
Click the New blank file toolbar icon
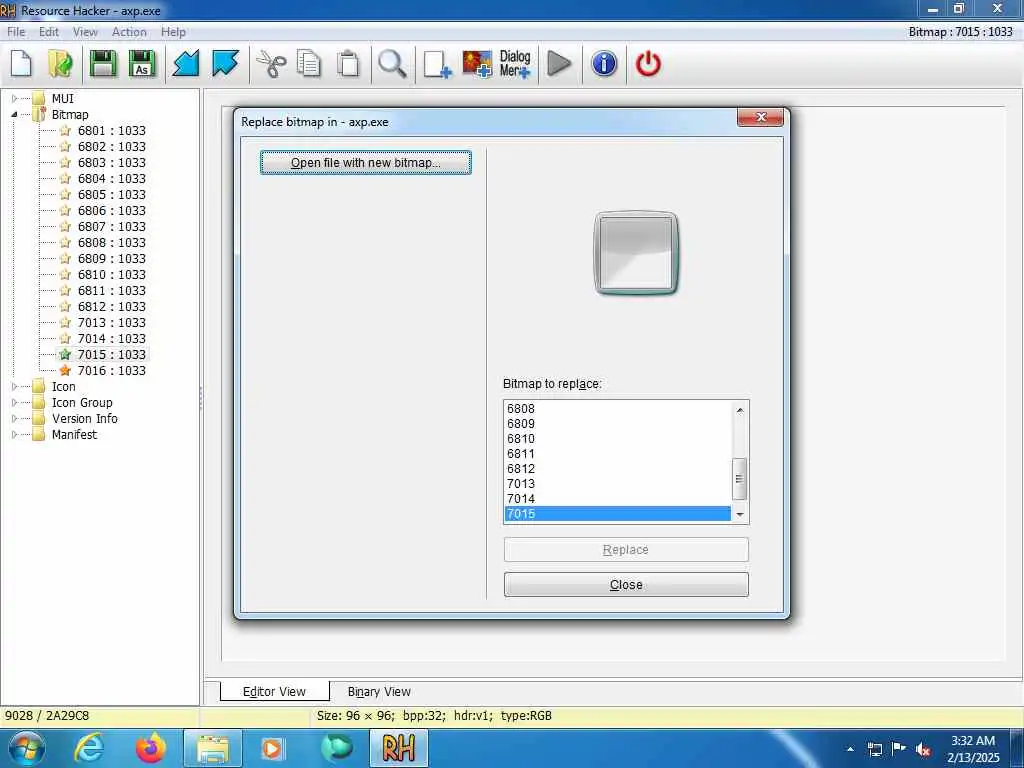pos(22,64)
